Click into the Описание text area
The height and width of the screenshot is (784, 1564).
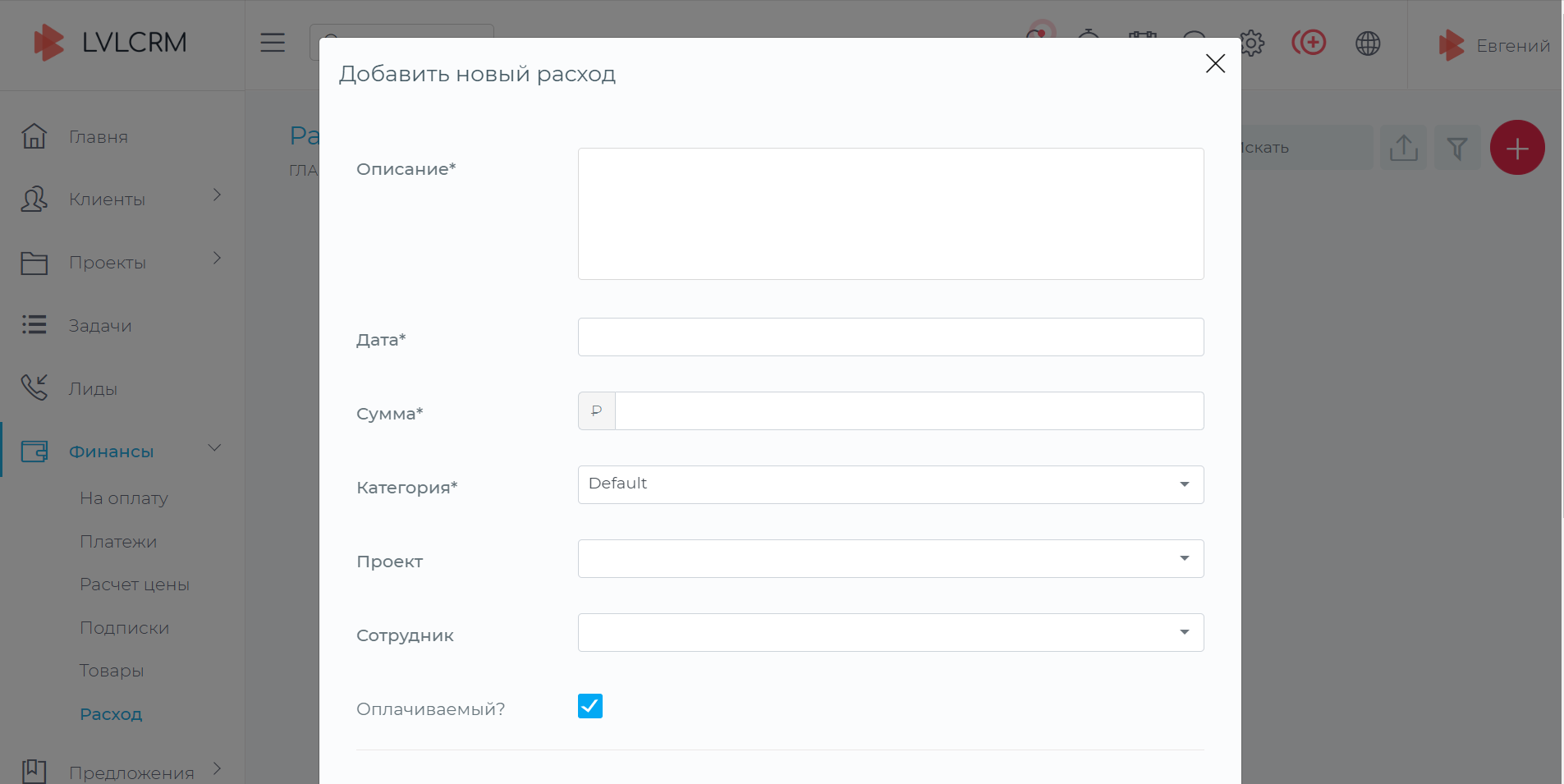(890, 213)
